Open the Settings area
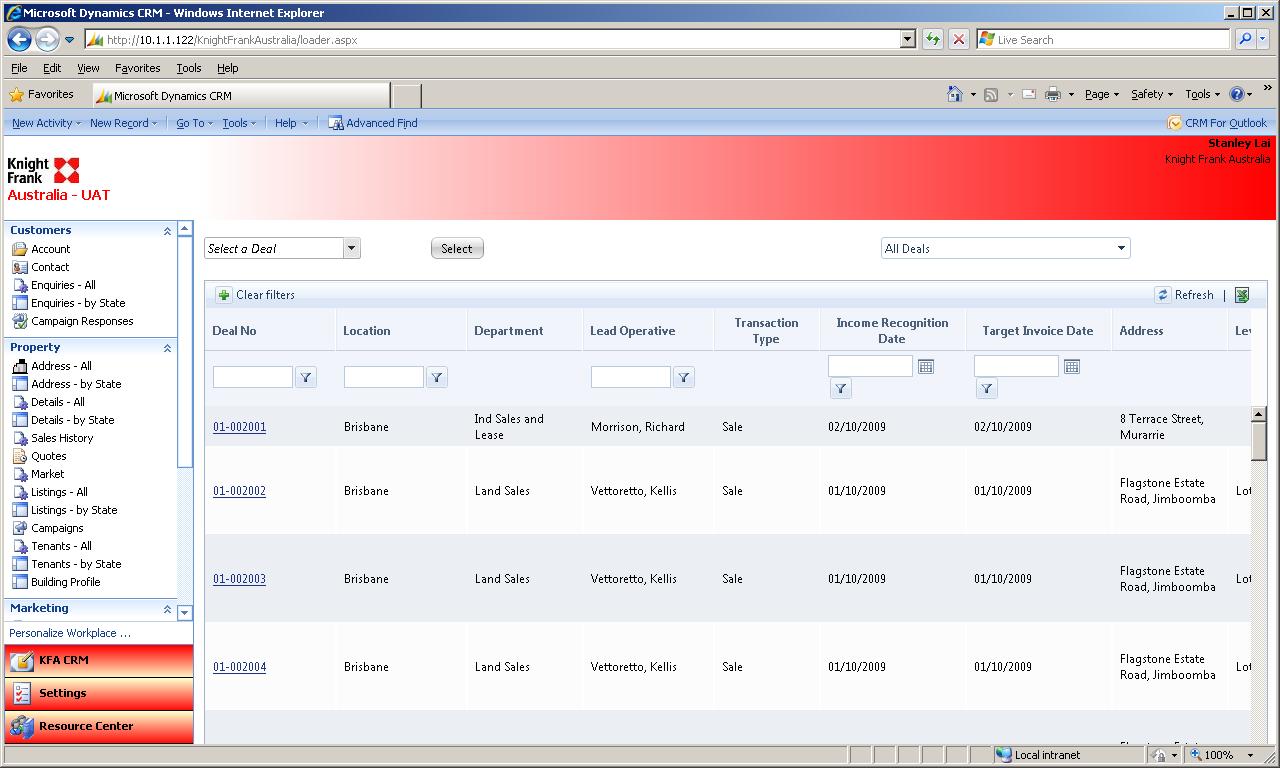The image size is (1280, 768). click(99, 693)
